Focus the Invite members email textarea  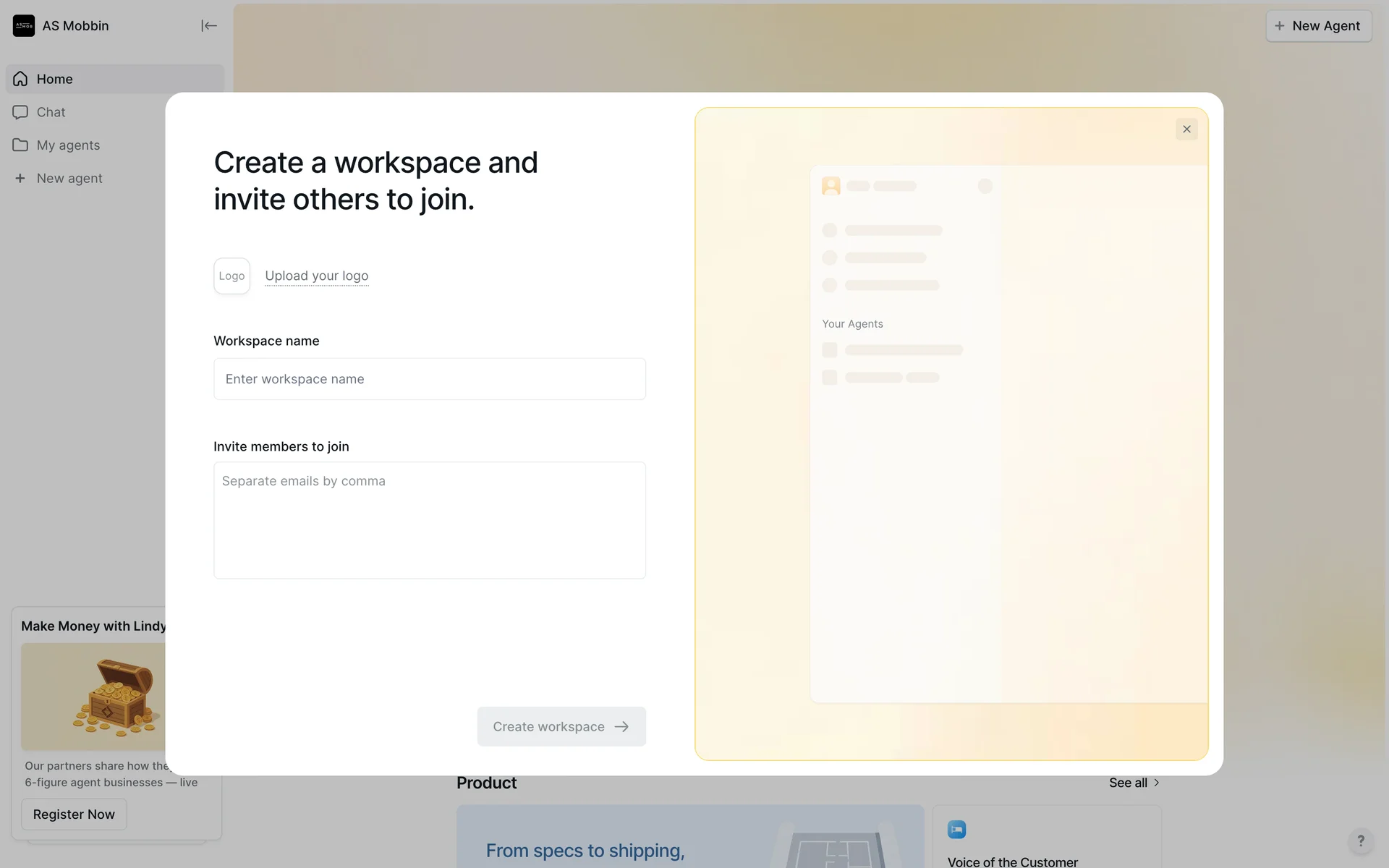[x=429, y=520]
